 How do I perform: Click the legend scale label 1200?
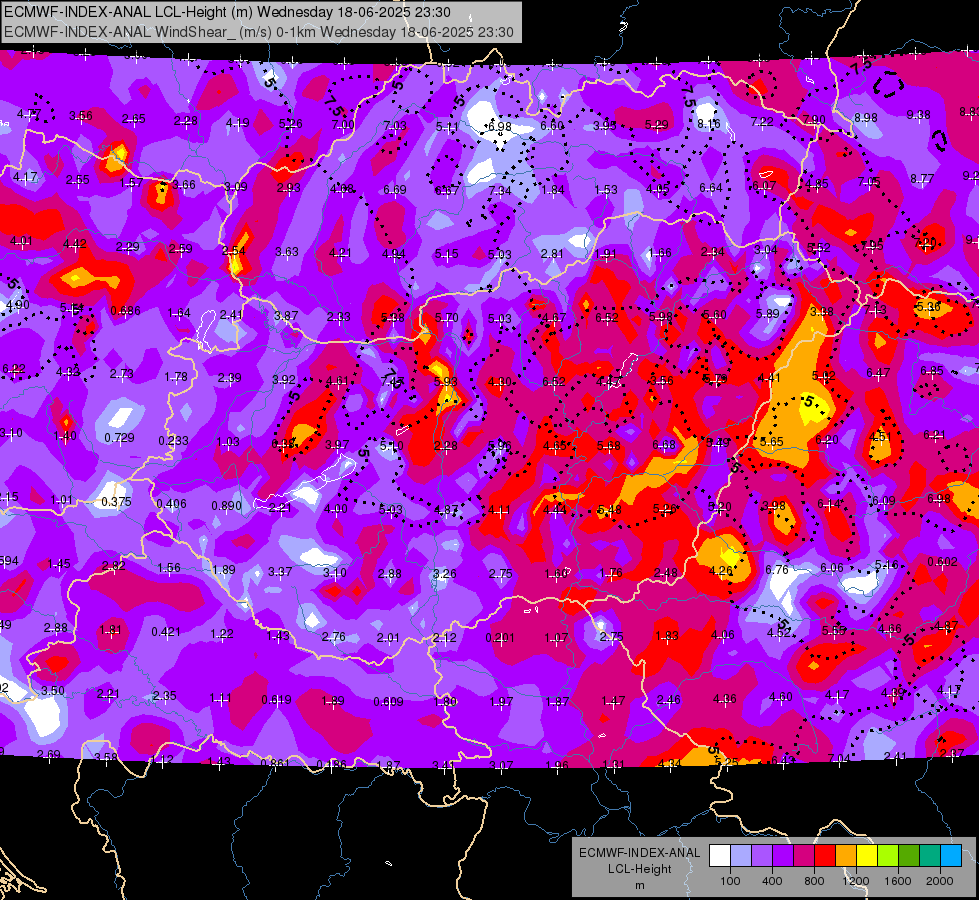coord(856,881)
